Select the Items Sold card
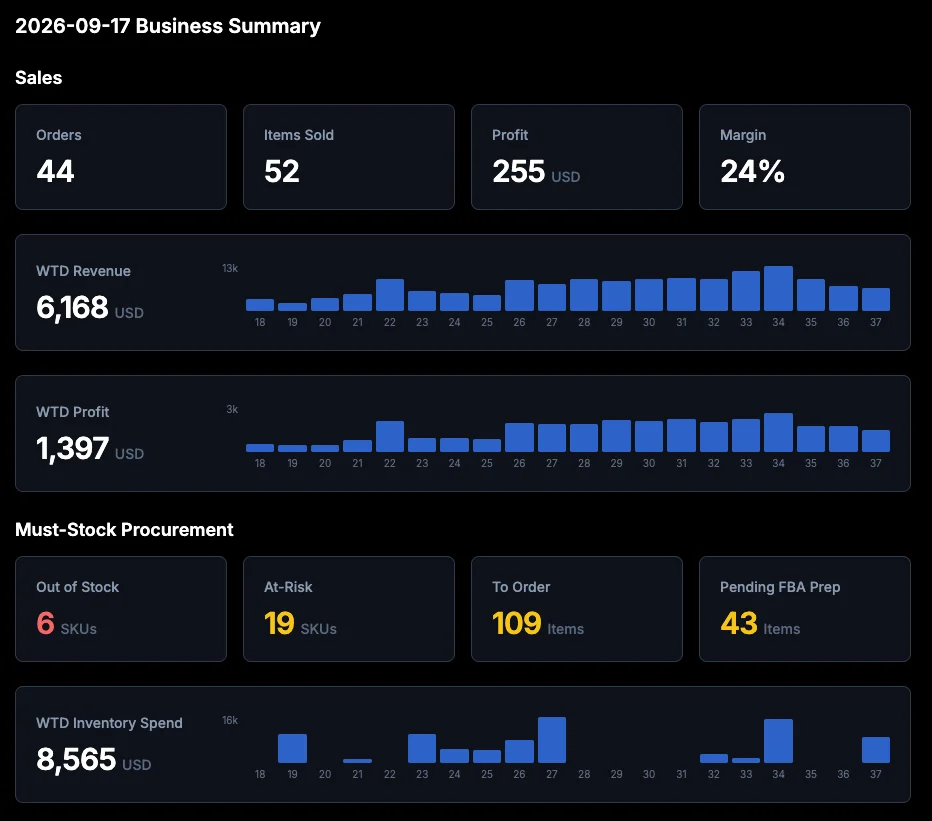Image resolution: width=932 pixels, height=821 pixels. pos(349,157)
